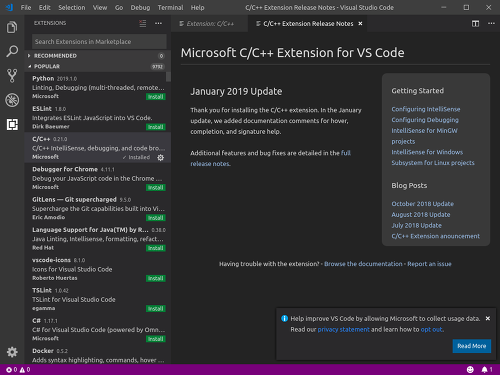Open the Terminal menu
500x375 pixels.
tap(170, 7)
